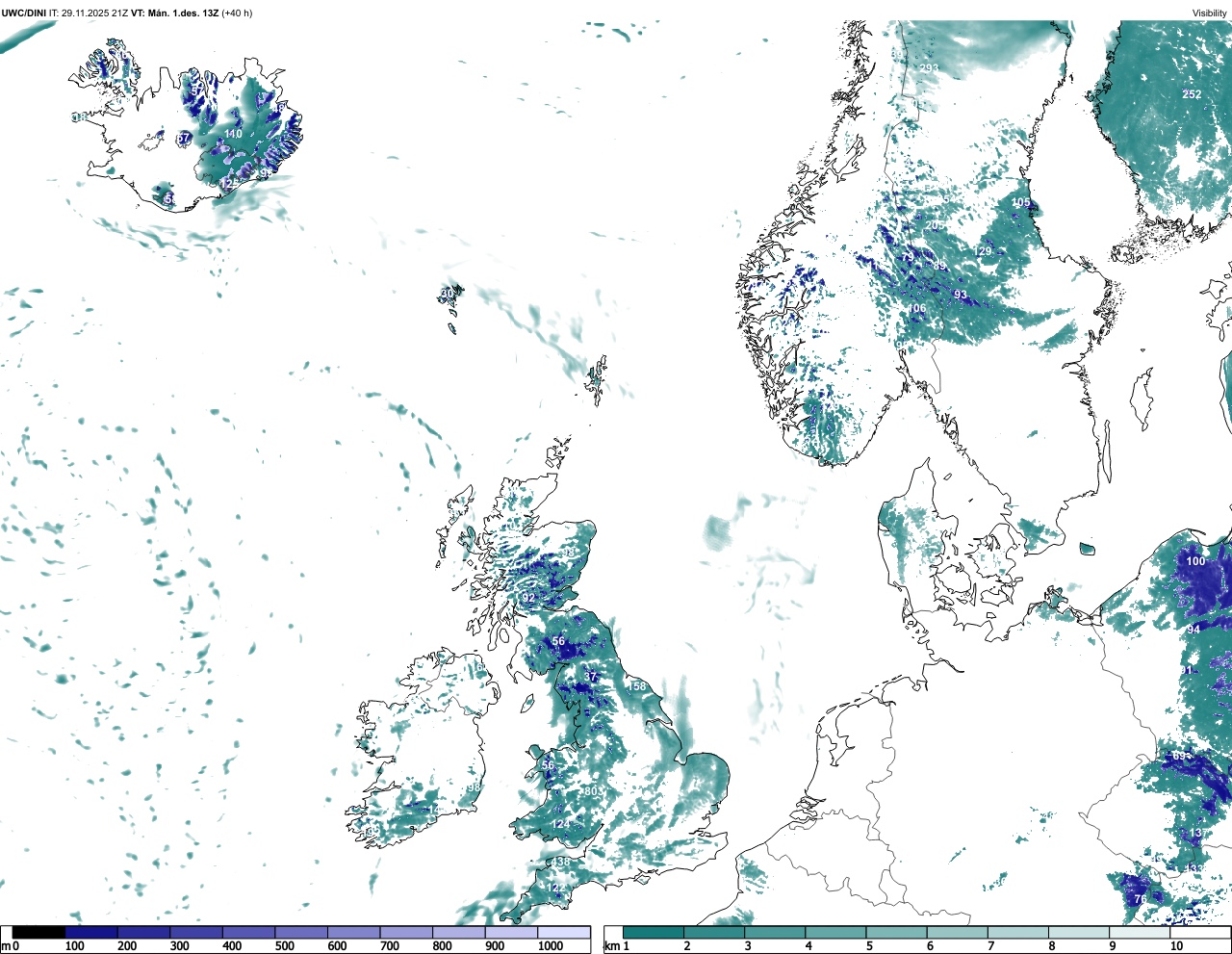Click the 'm' unit label on the legend

6,946
